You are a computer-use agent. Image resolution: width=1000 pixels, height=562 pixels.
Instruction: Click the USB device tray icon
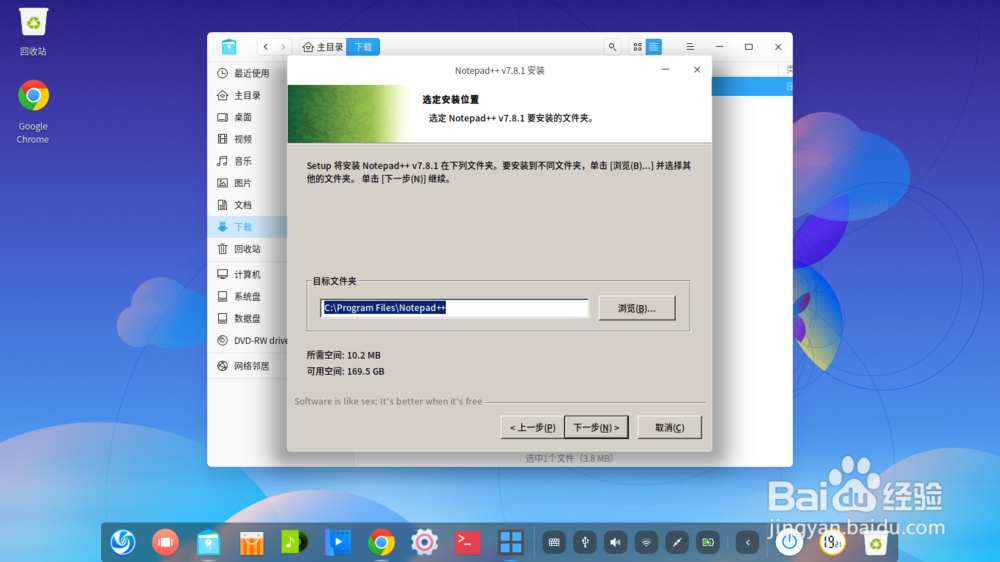(585, 543)
